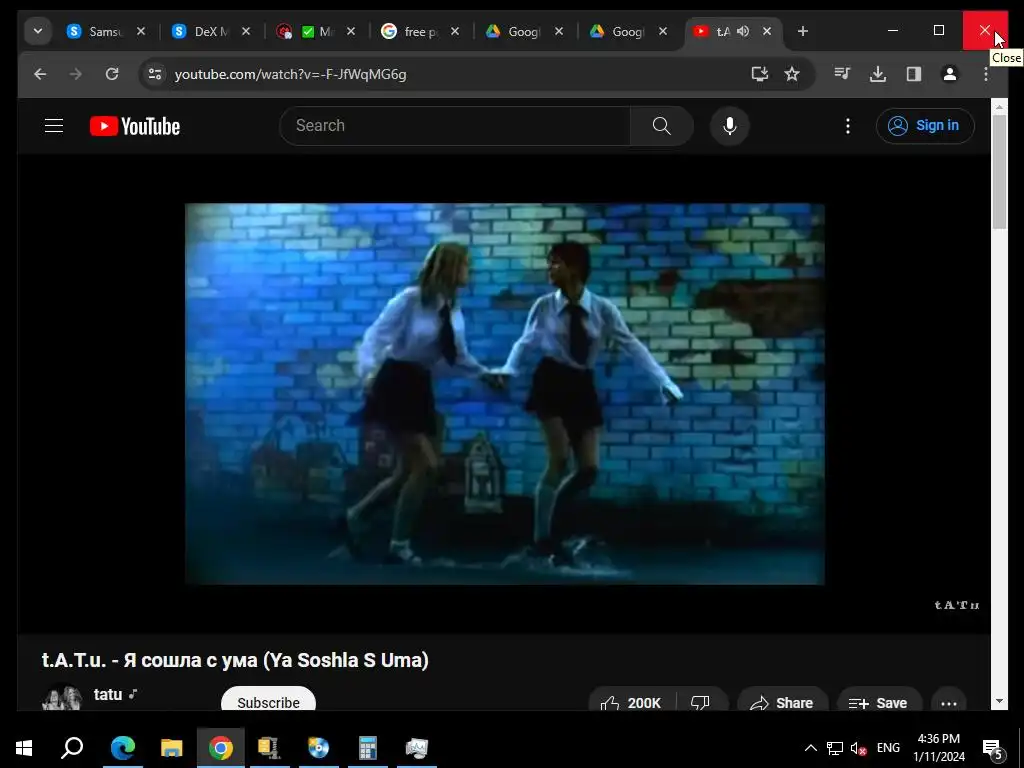Bookmark this page with the star icon
This screenshot has height=768, width=1024.
pos(792,74)
